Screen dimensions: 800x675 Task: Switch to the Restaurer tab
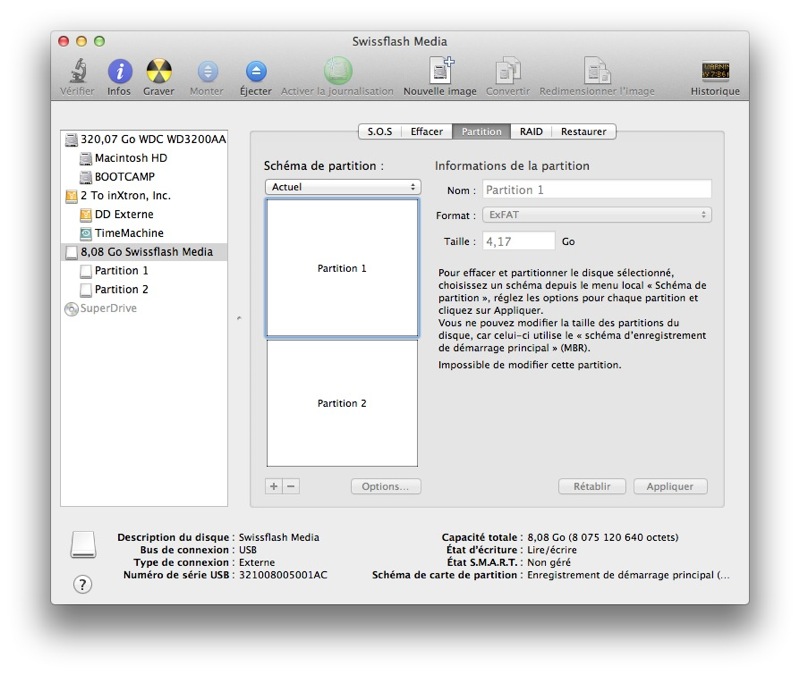coord(583,132)
